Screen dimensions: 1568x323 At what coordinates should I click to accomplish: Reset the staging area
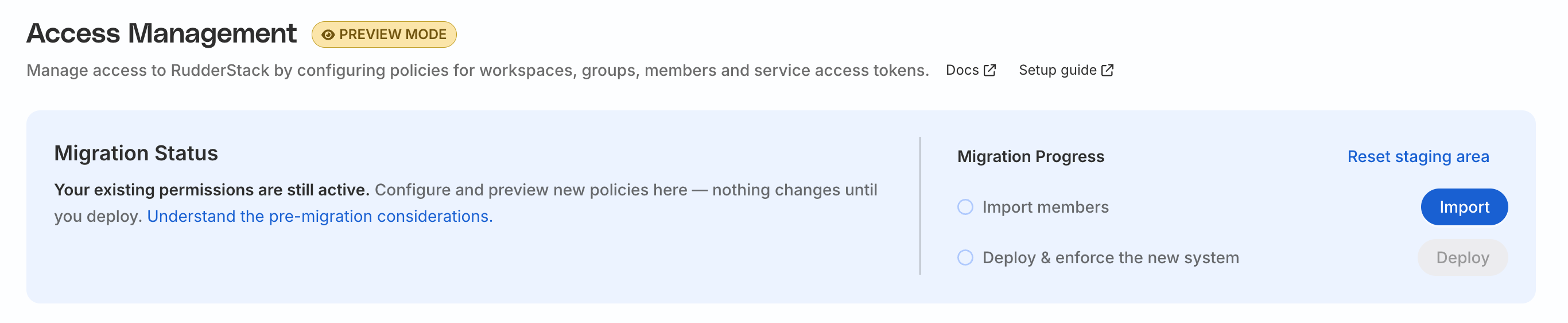[x=1418, y=157]
